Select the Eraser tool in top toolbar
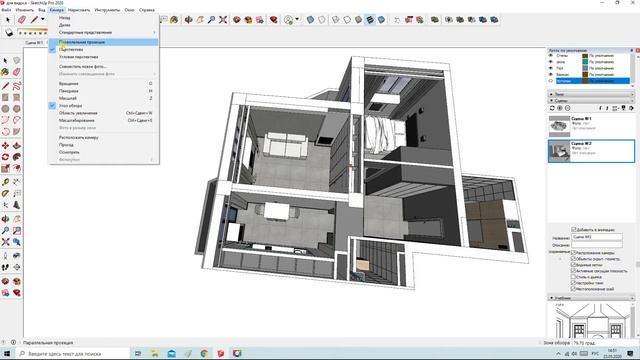 pyautogui.click(x=22, y=20)
